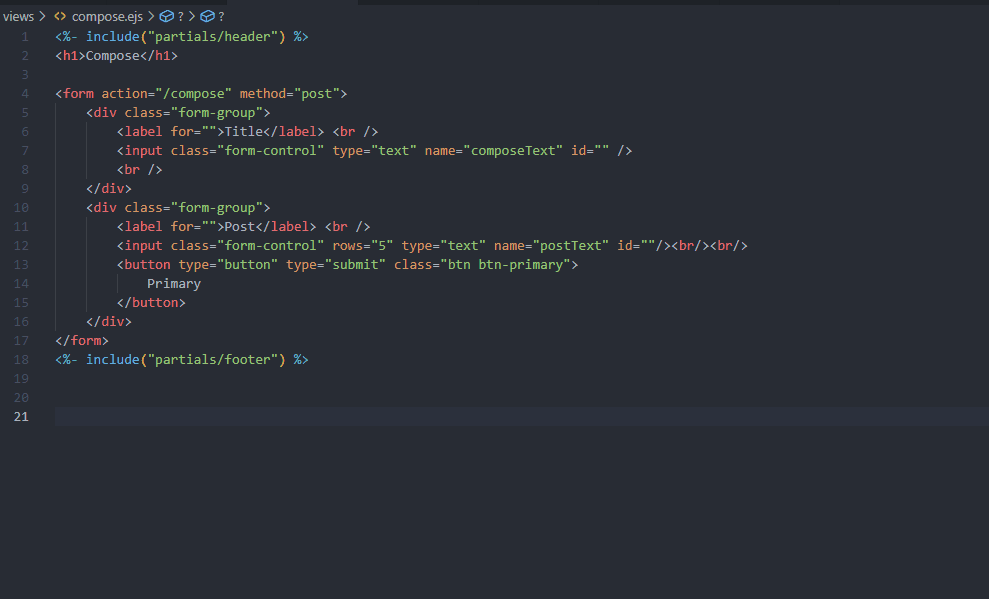Click line number 4 in gutter
Viewport: 989px width, 599px height.
pyautogui.click(x=25, y=93)
